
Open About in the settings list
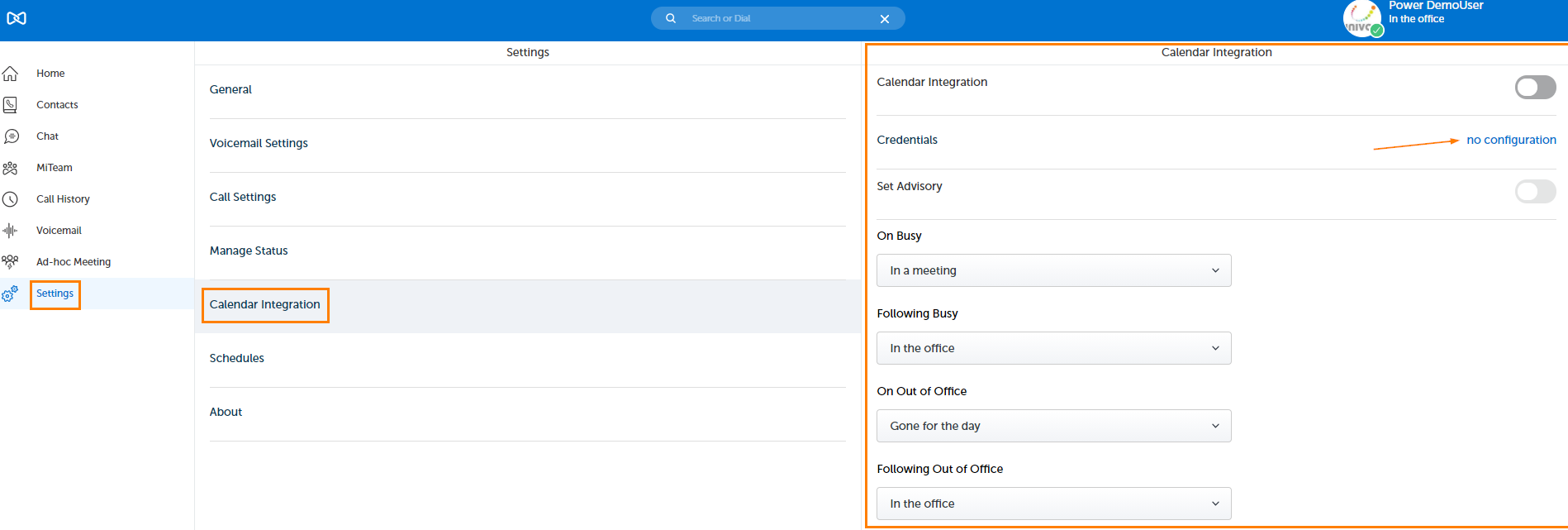coord(527,414)
